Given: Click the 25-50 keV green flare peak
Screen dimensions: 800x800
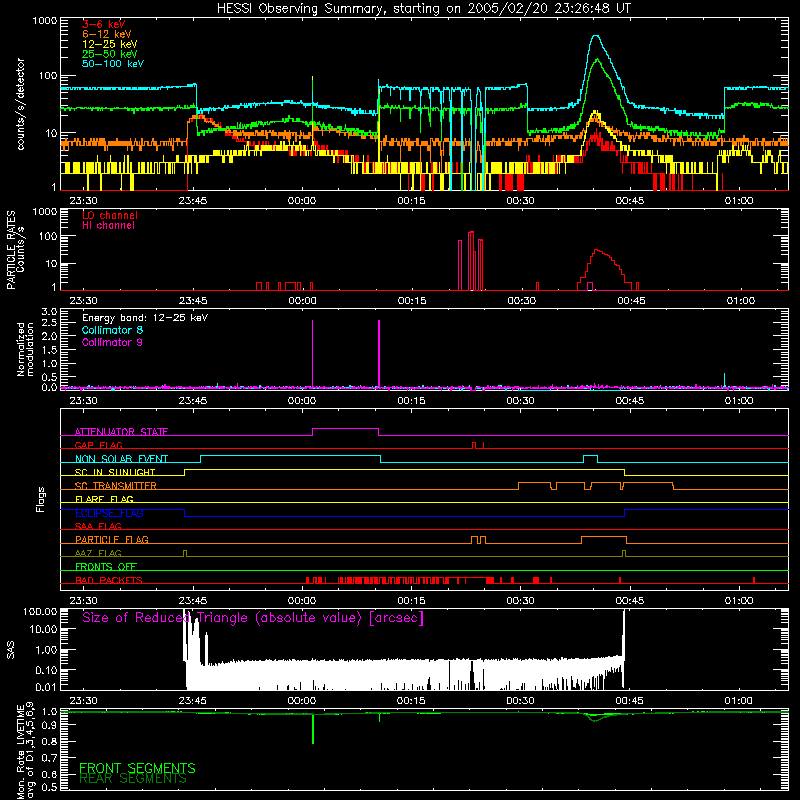Looking at the screenshot, I should (596, 61).
